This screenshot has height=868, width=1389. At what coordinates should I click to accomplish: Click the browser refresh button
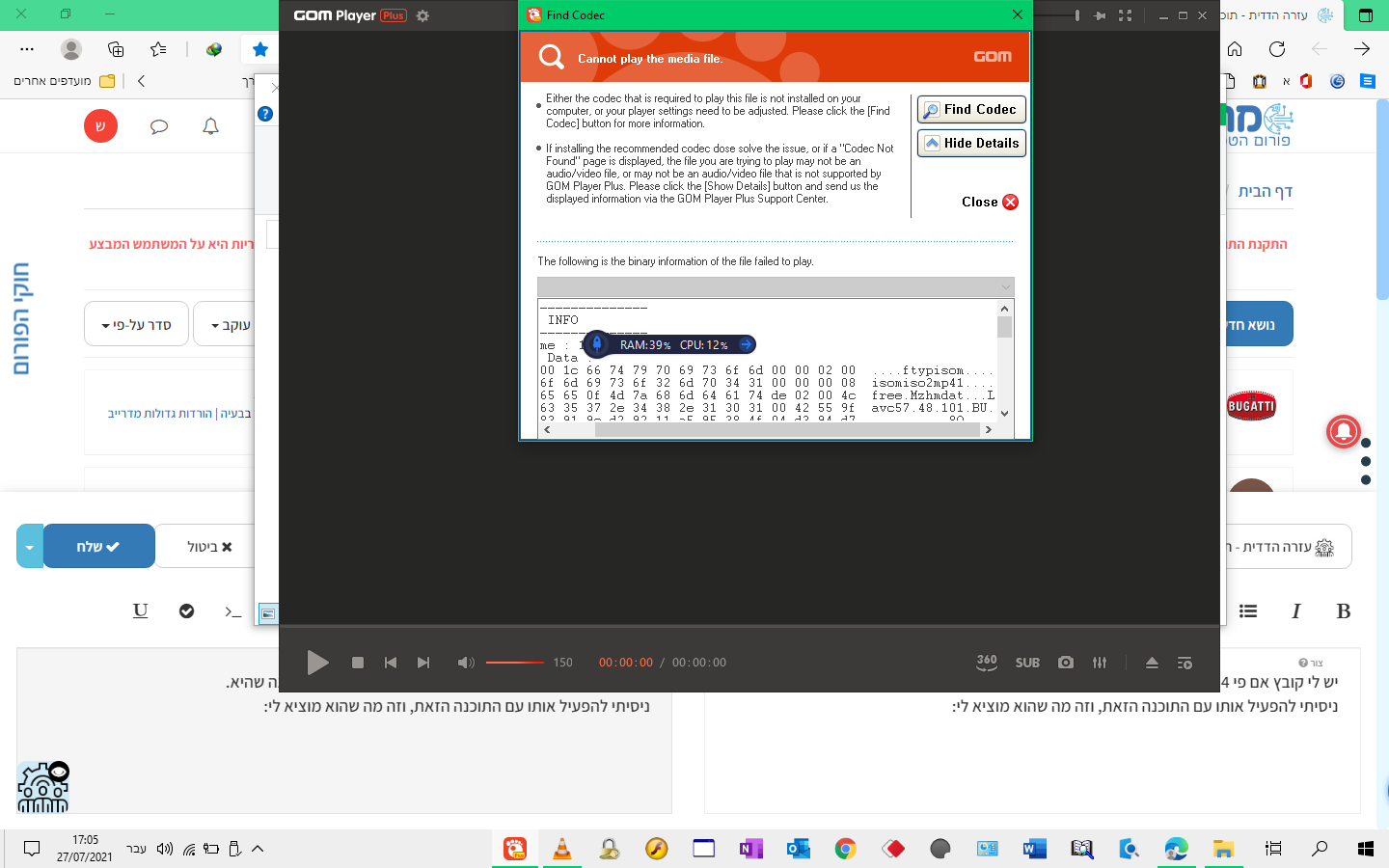click(1277, 48)
